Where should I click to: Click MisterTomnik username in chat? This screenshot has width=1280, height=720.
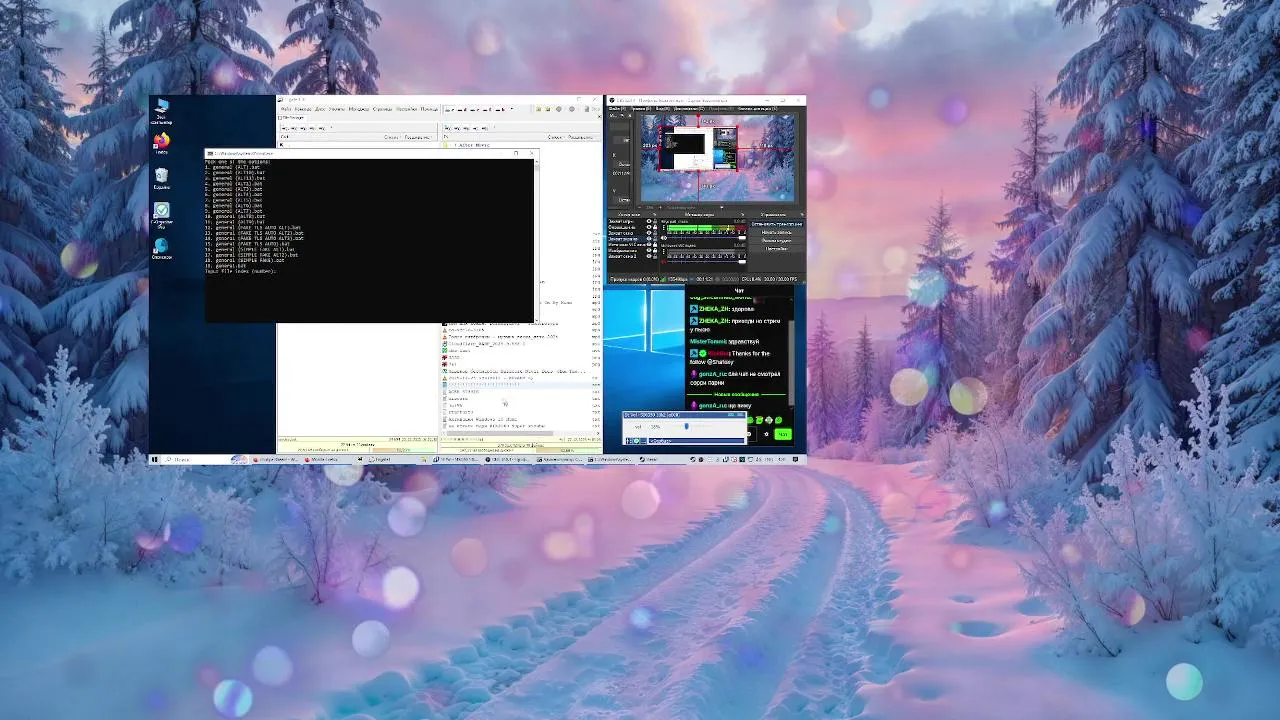[708, 341]
